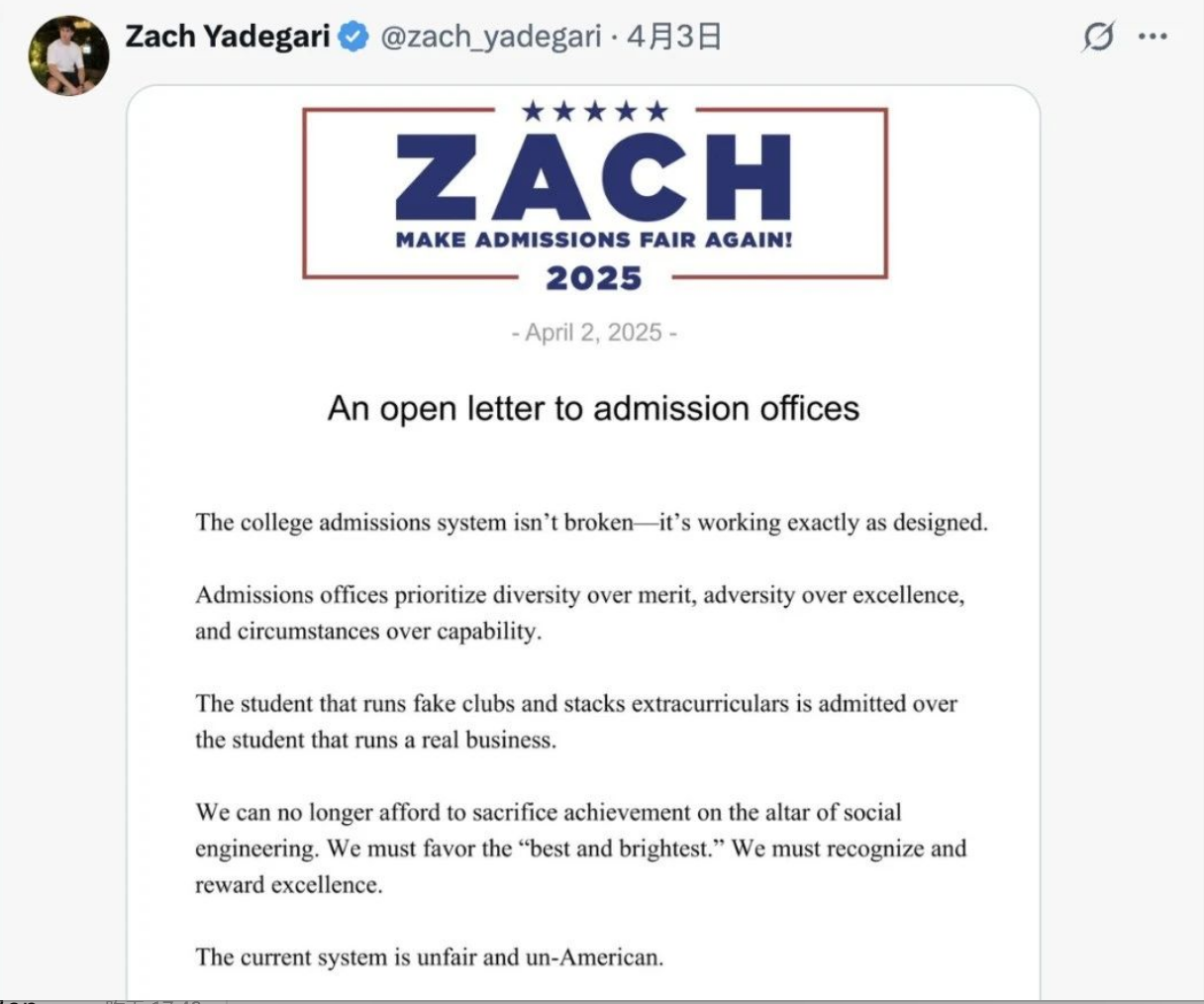The image size is (1204, 1004).
Task: Open the Grok explain-post icon
Action: click(x=1098, y=37)
